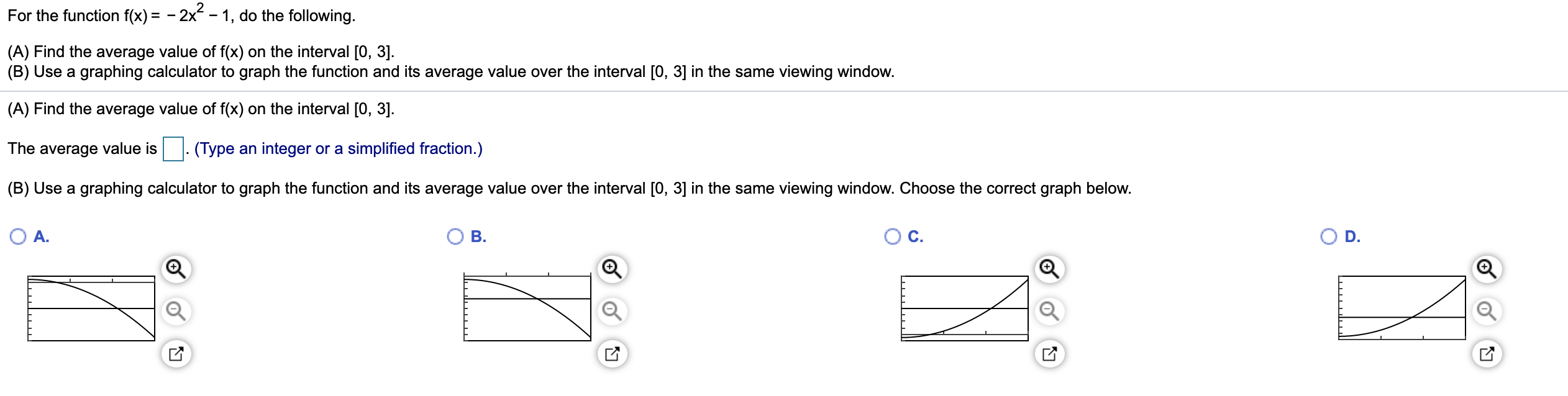Zoom in on graph A
This screenshot has height=396, width=1568.
pos(176,269)
